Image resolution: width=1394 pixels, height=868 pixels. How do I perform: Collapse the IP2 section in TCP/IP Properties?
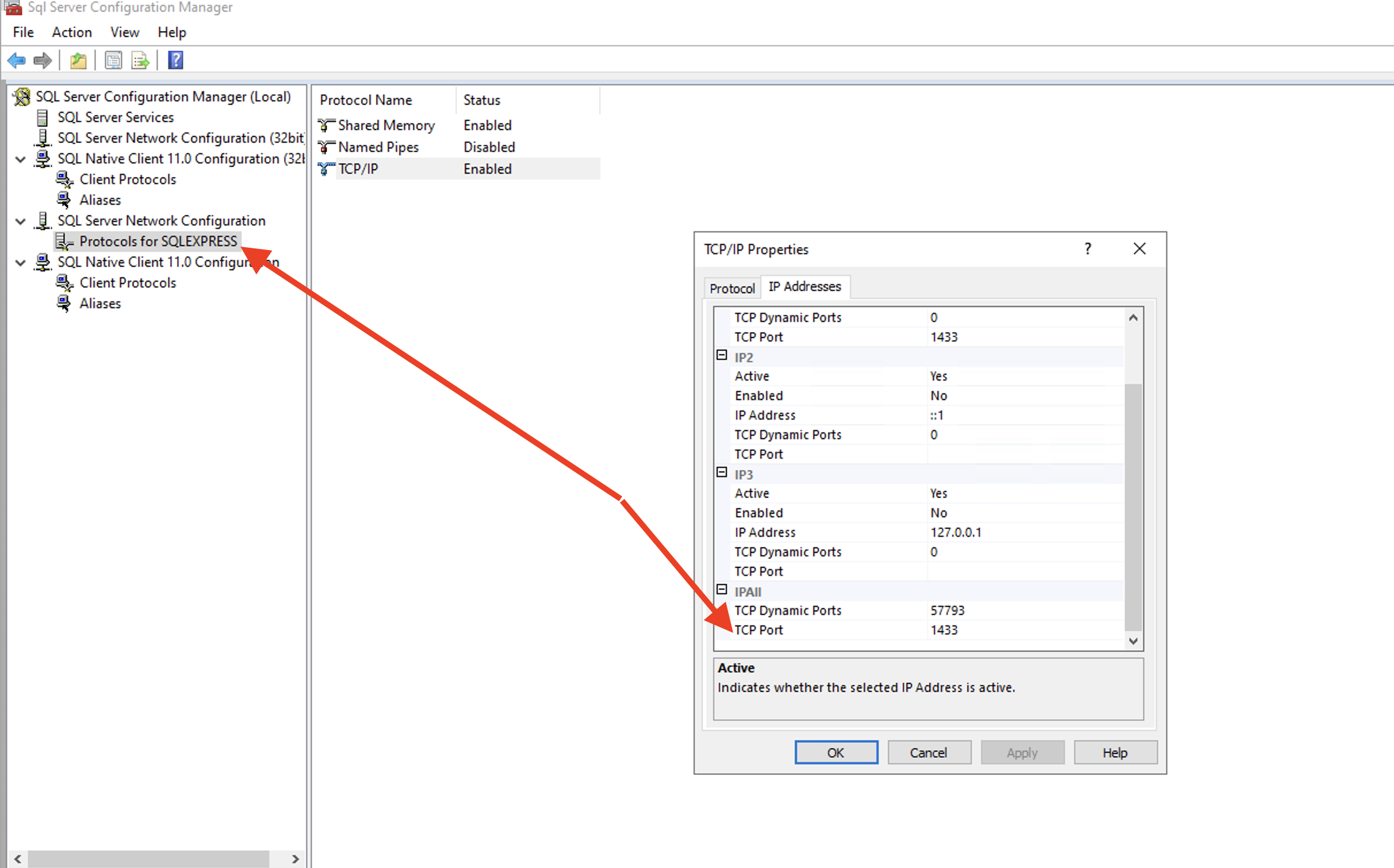(x=722, y=355)
